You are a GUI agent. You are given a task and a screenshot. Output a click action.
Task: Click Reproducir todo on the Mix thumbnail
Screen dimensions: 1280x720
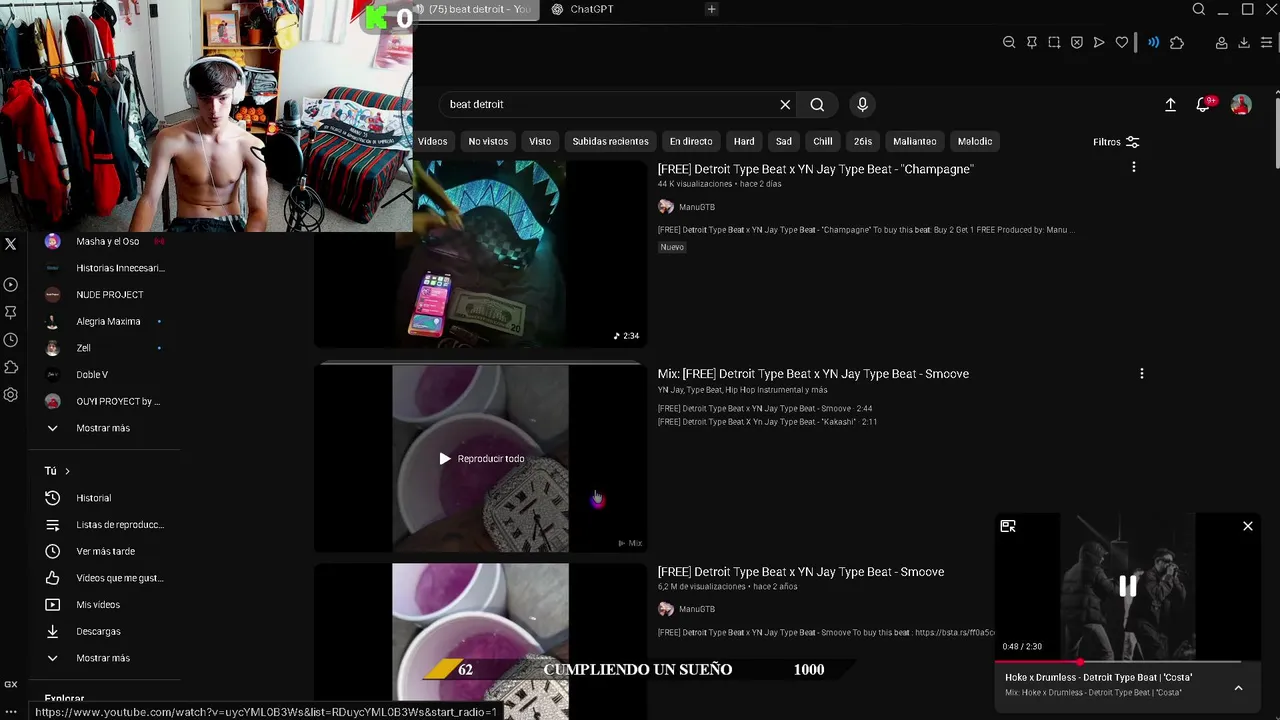481,459
